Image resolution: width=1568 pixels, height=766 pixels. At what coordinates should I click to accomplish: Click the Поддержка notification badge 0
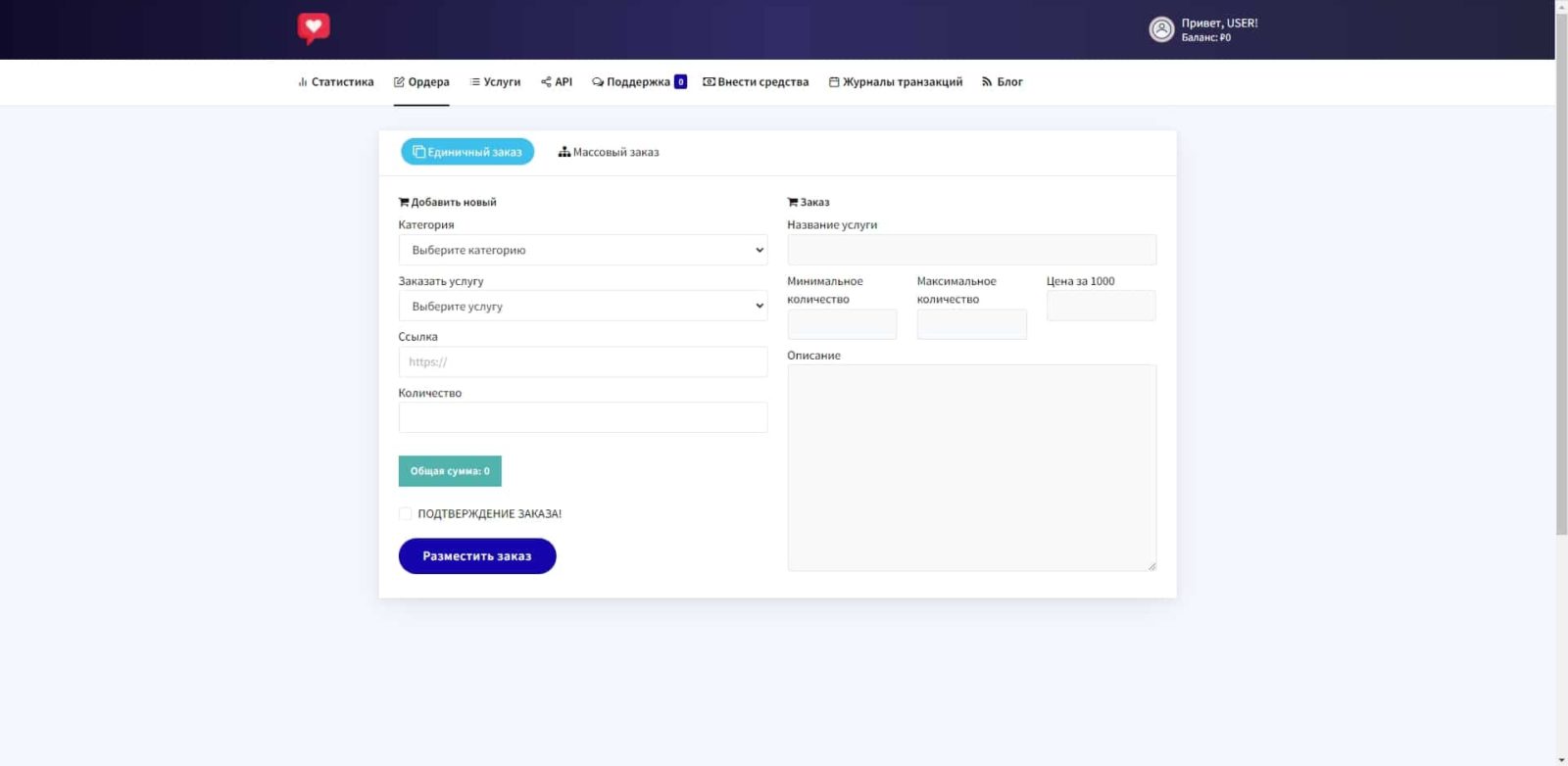point(680,82)
